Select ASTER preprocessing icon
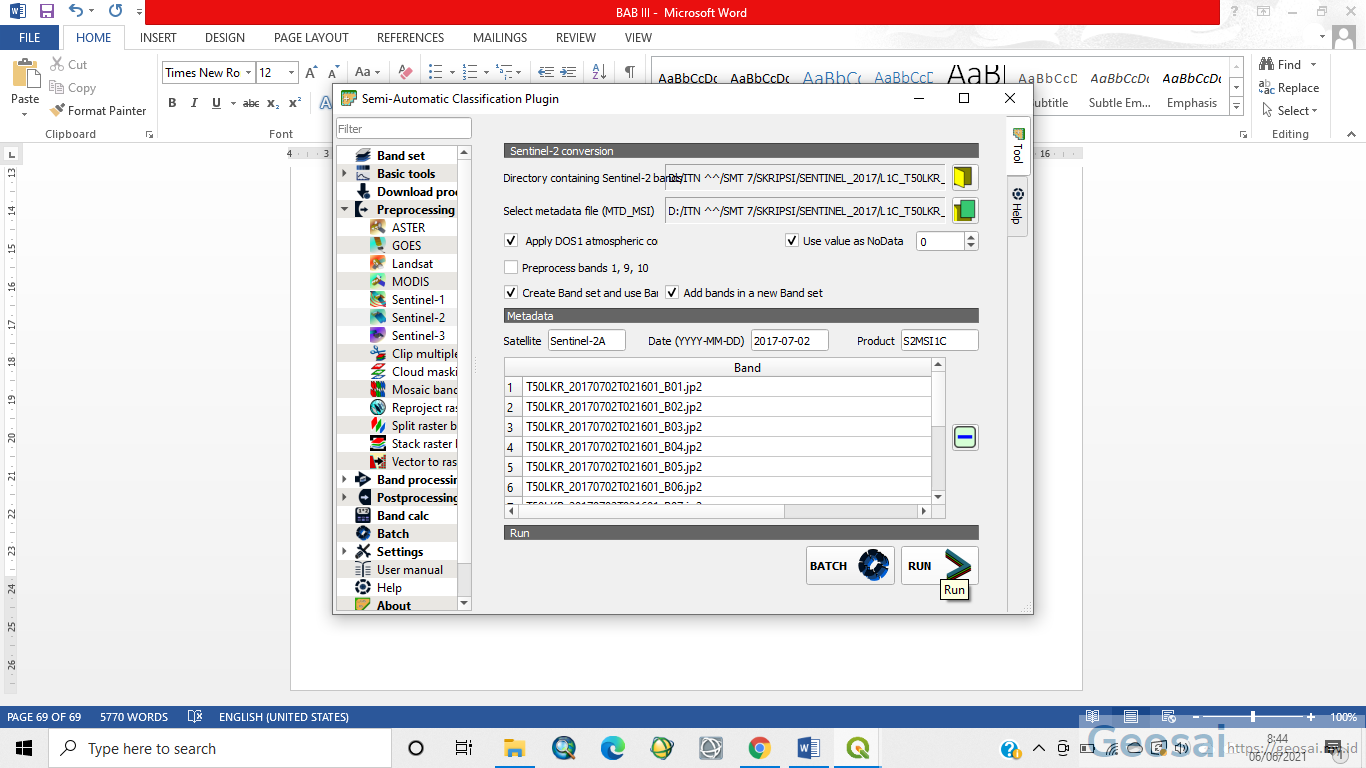The height and width of the screenshot is (768, 1366). click(x=377, y=228)
